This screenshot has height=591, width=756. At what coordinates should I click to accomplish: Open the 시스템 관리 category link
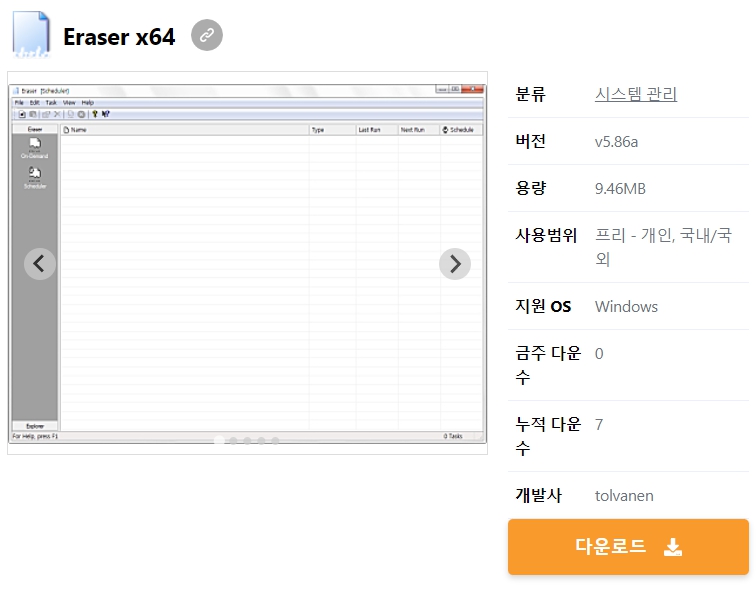pyautogui.click(x=636, y=94)
